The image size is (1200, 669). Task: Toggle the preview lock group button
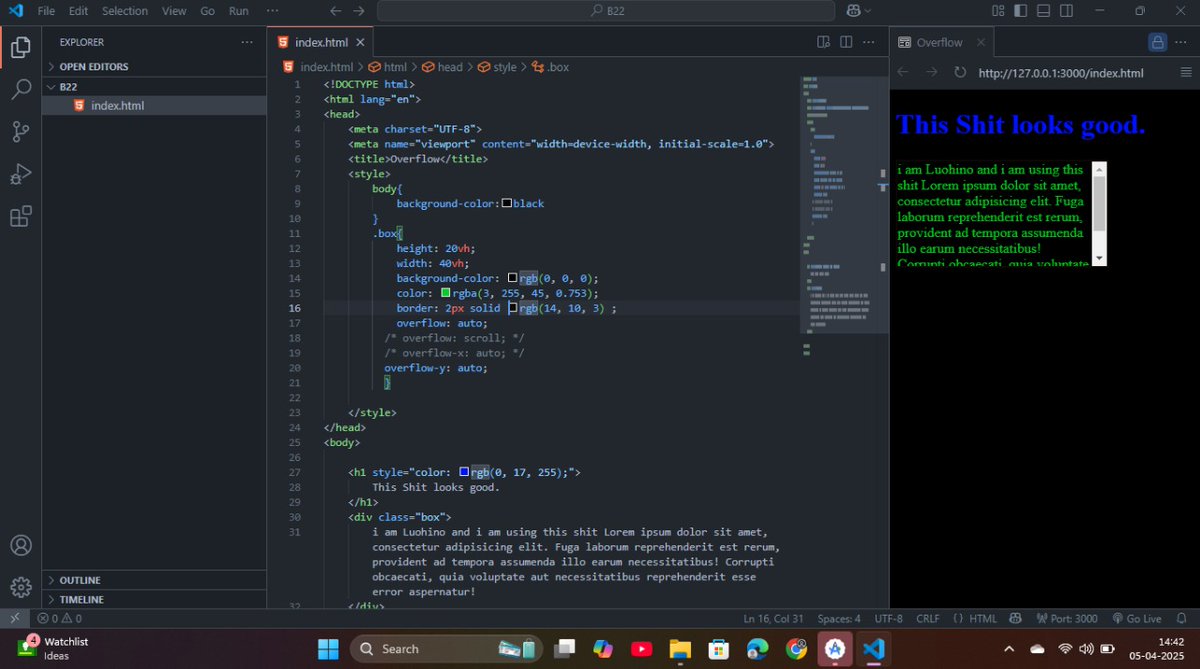pos(1157,42)
